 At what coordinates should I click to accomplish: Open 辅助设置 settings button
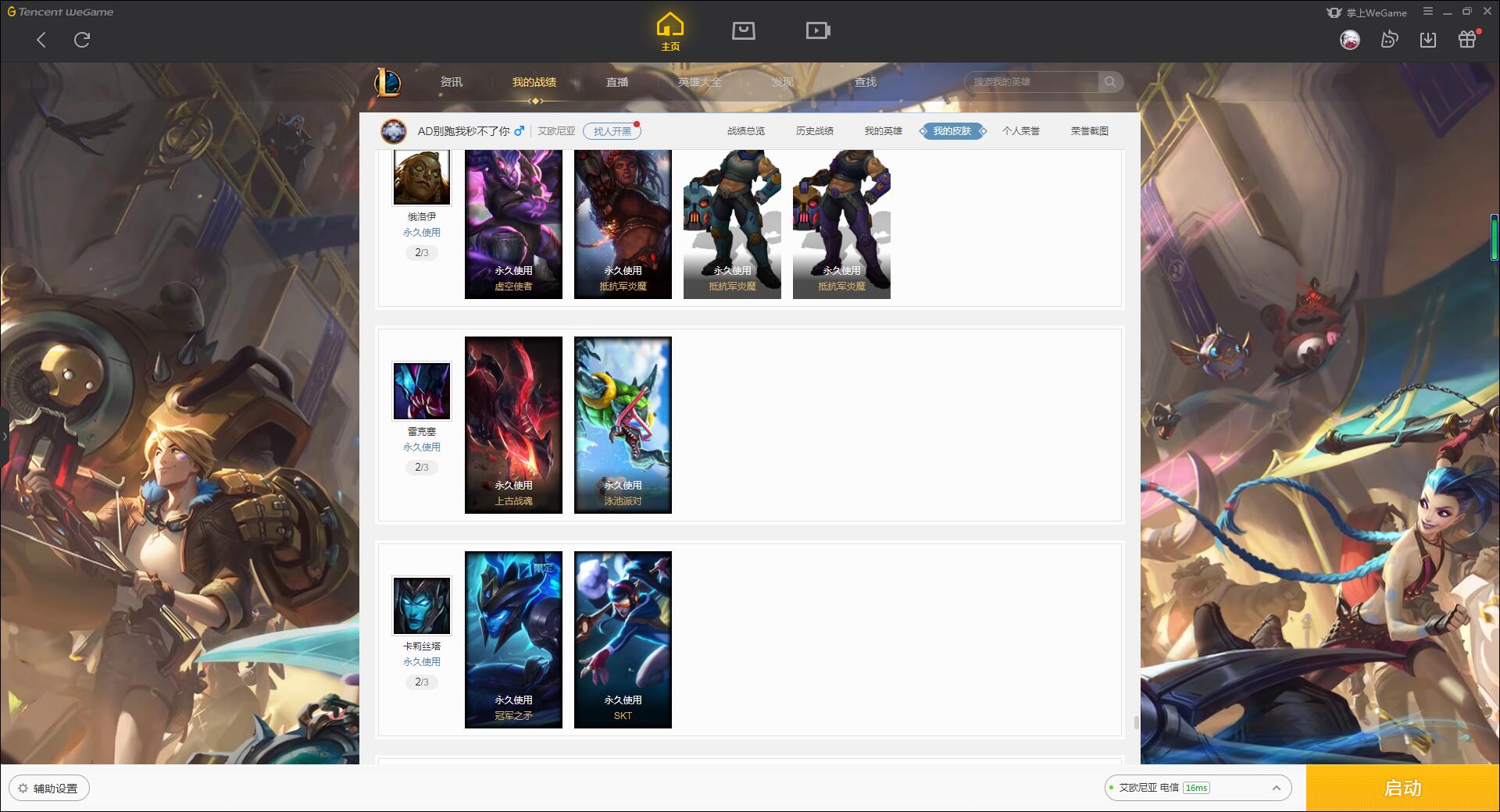[48, 789]
